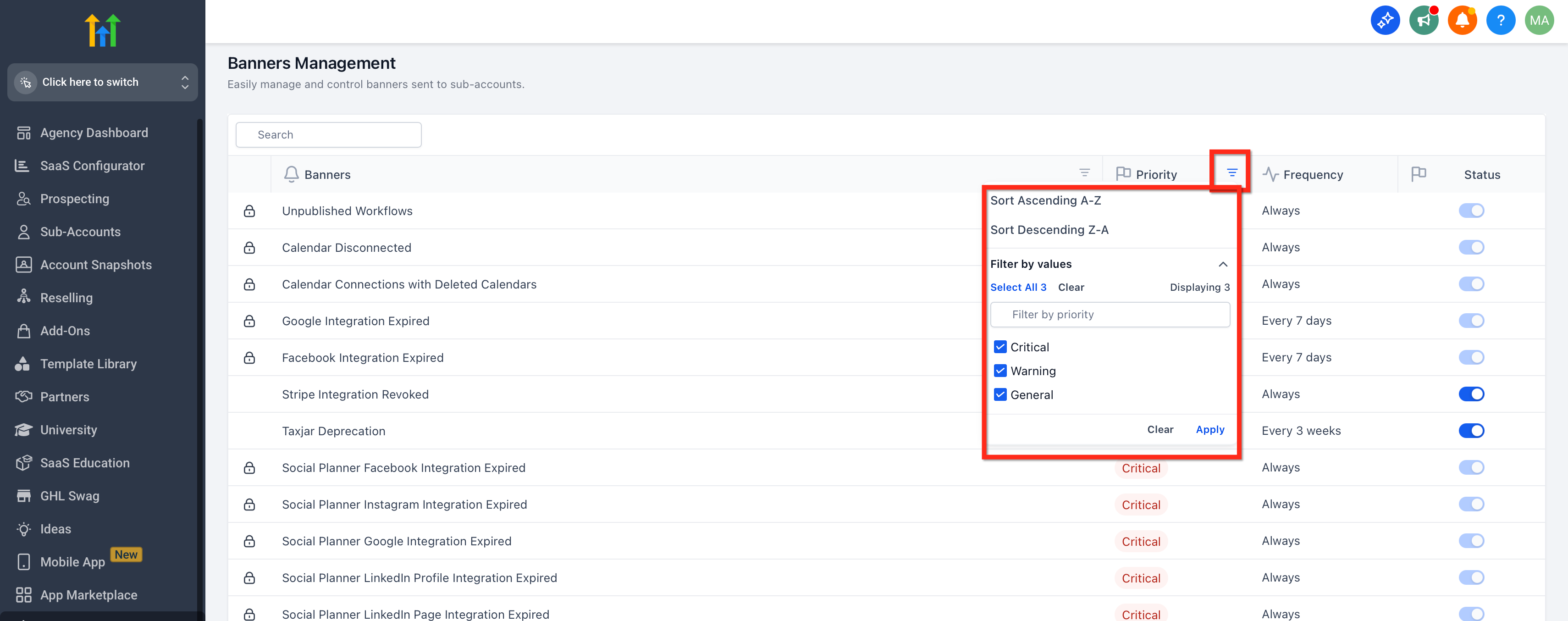Click the Select All 3 link

[x=1018, y=288]
